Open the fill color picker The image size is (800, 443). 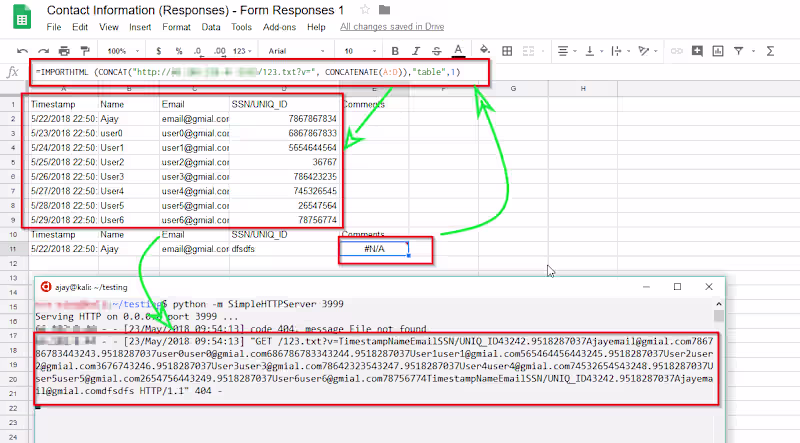[485, 50]
